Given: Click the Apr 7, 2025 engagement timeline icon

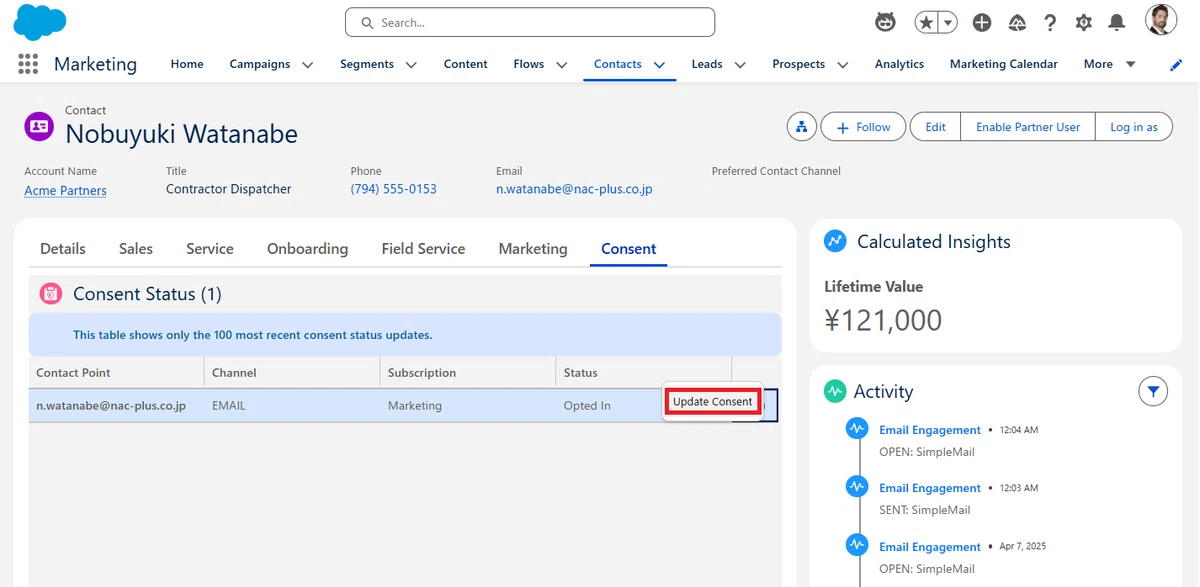Looking at the screenshot, I should pos(856,546).
